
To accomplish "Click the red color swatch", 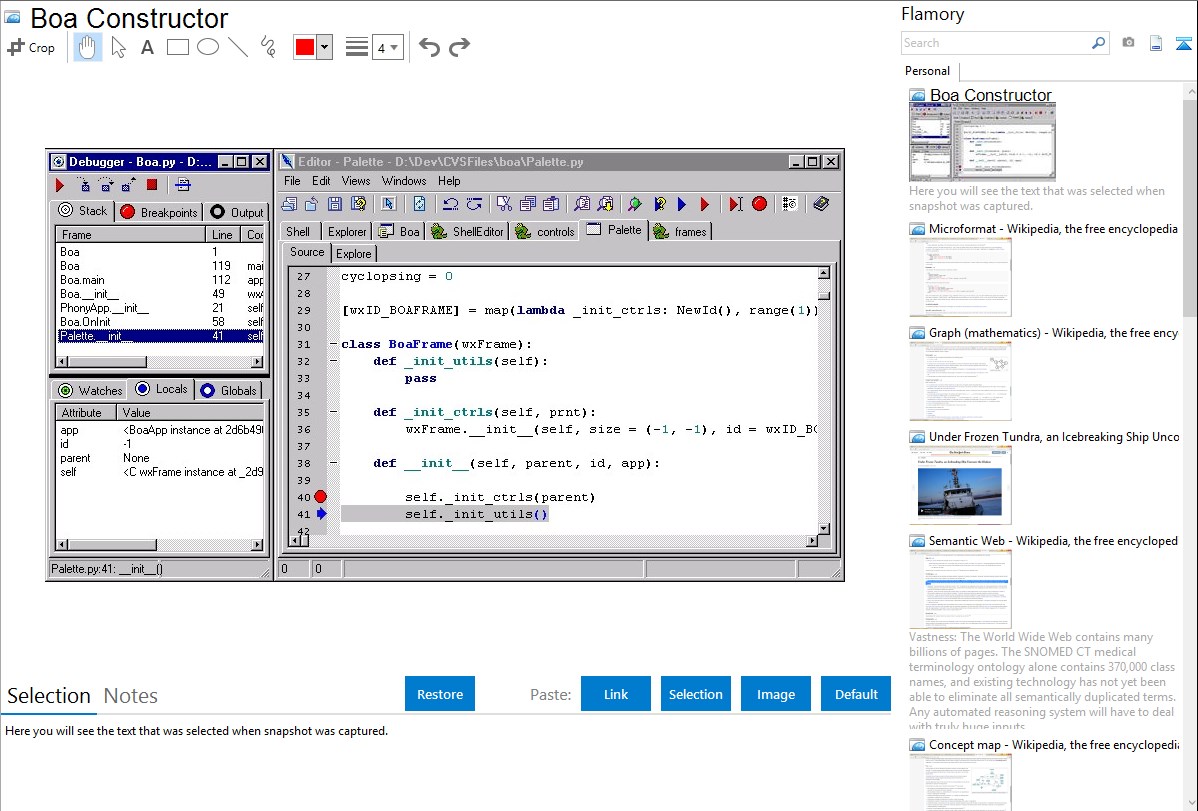I will tap(305, 47).
